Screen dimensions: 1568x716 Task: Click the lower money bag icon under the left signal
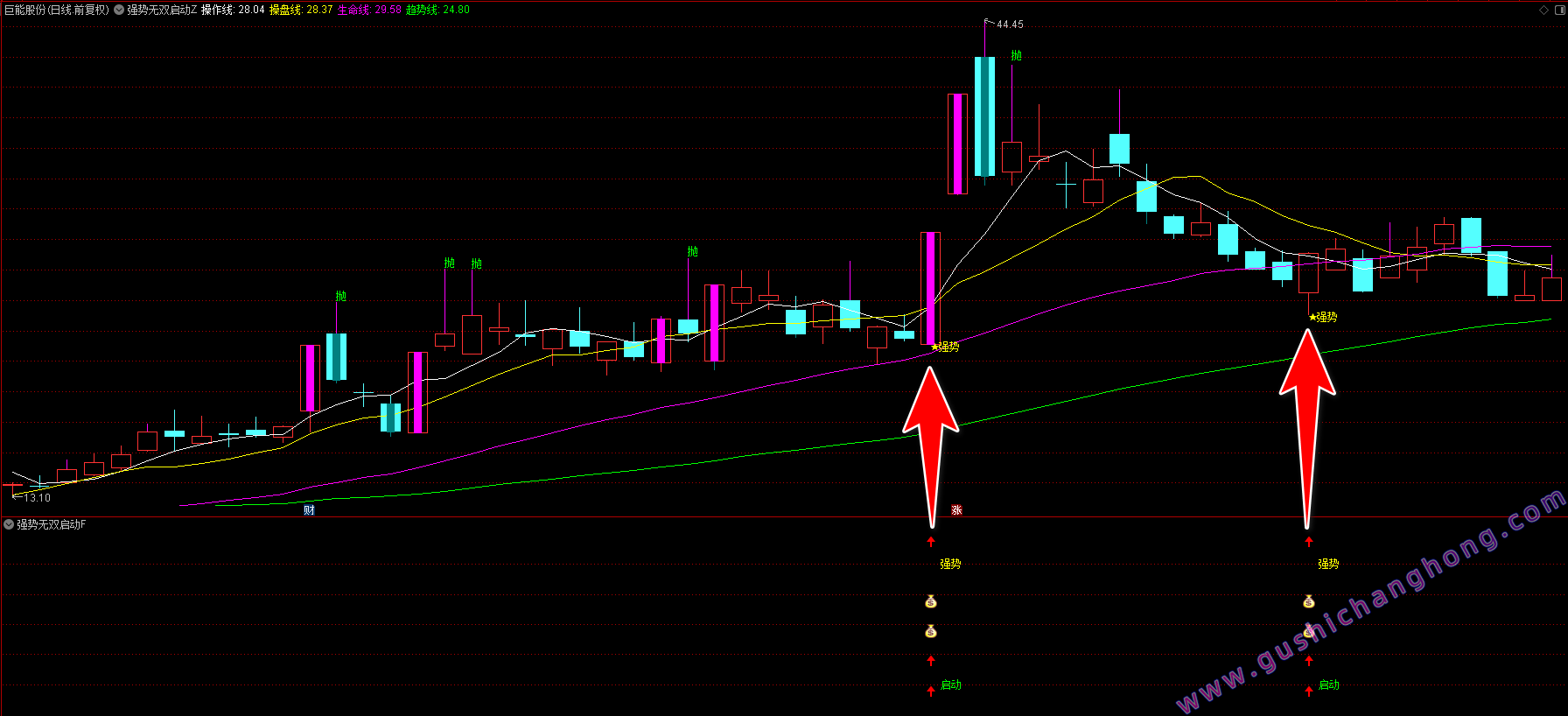pyautogui.click(x=931, y=631)
